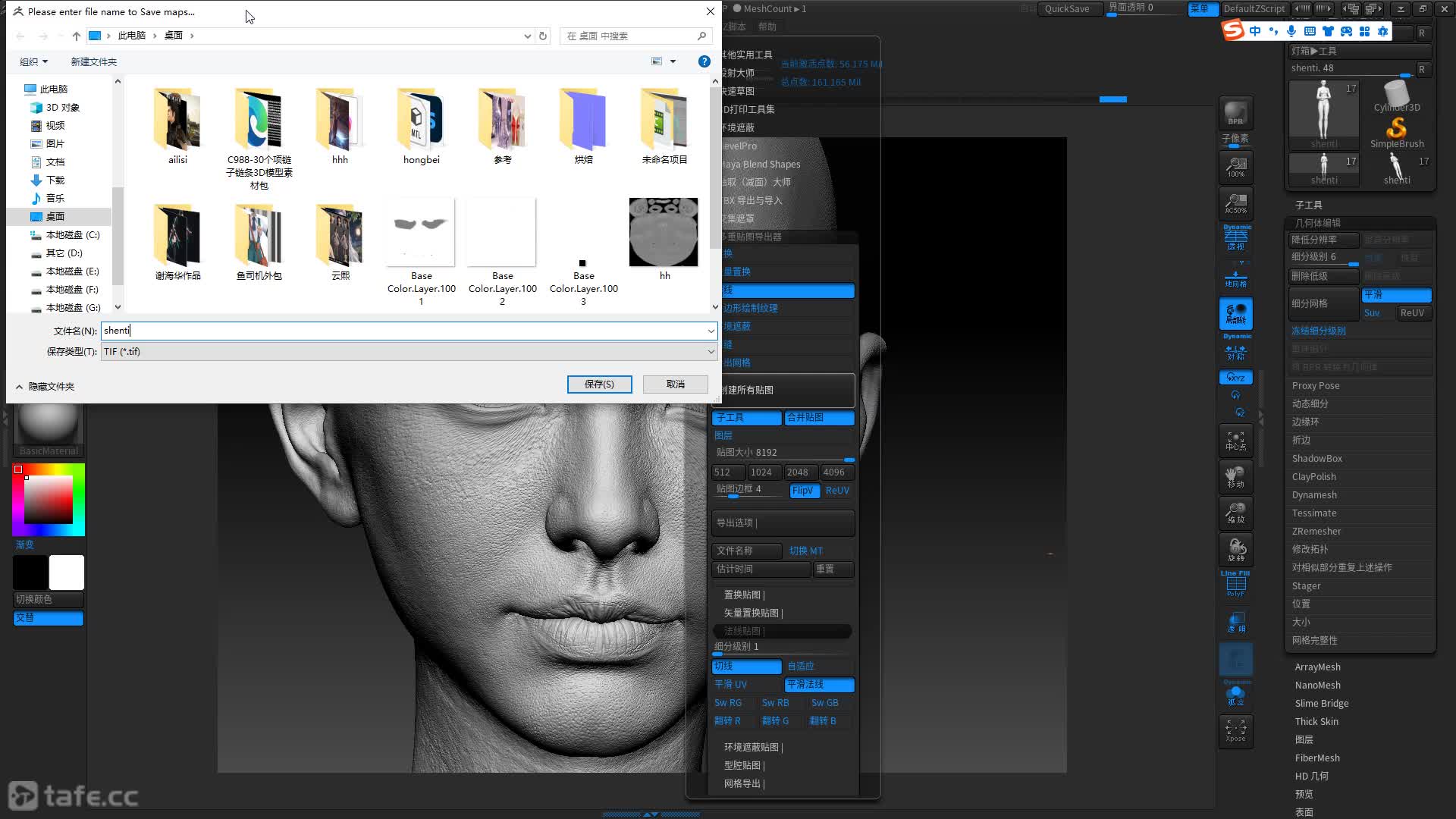Screen dimensions: 1456x819
Task: Click the Sogou microphone voice input icon
Action: pos(1291,31)
